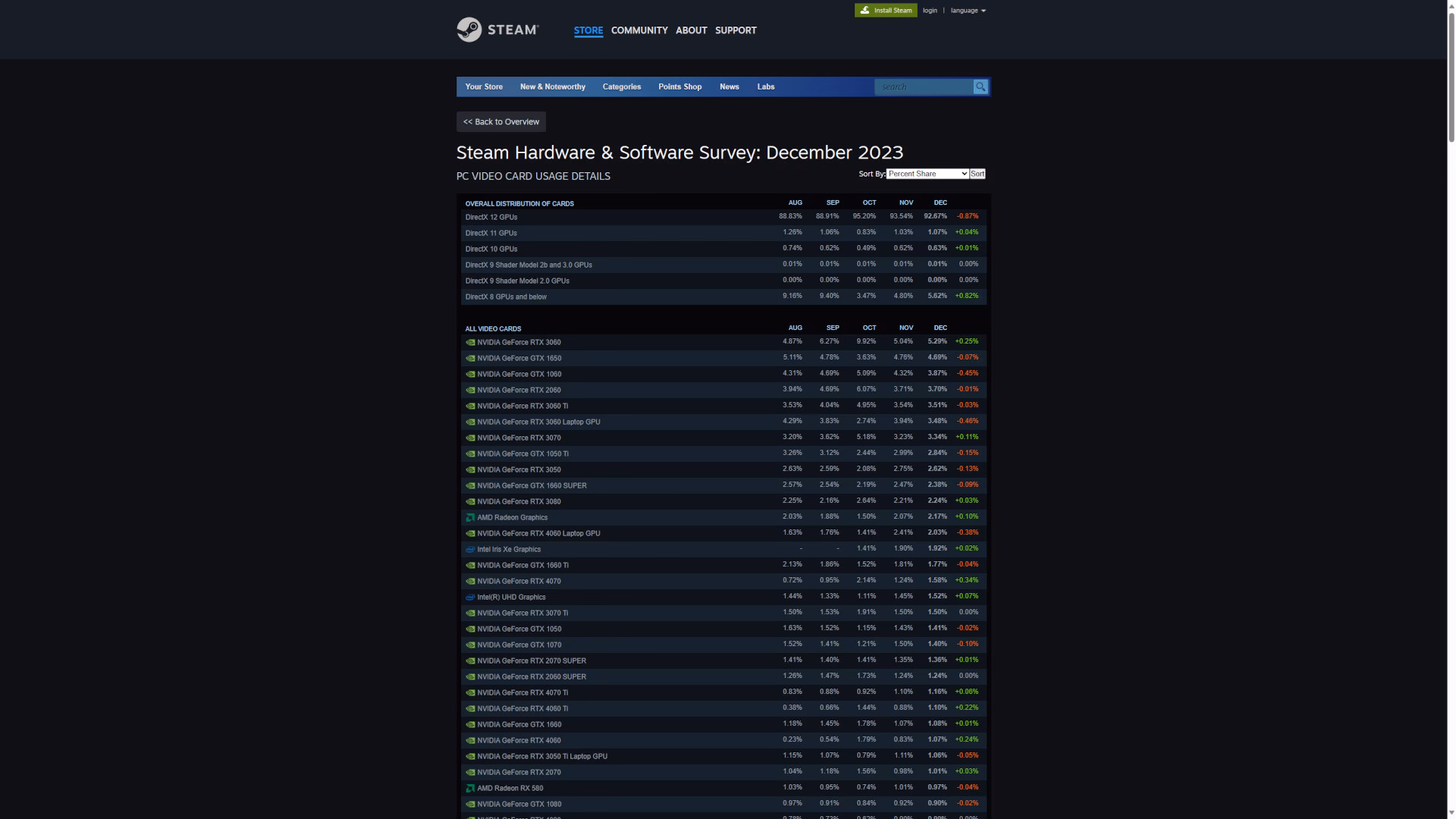The image size is (1456, 819).
Task: Go to the ABOUT page
Action: click(x=691, y=30)
